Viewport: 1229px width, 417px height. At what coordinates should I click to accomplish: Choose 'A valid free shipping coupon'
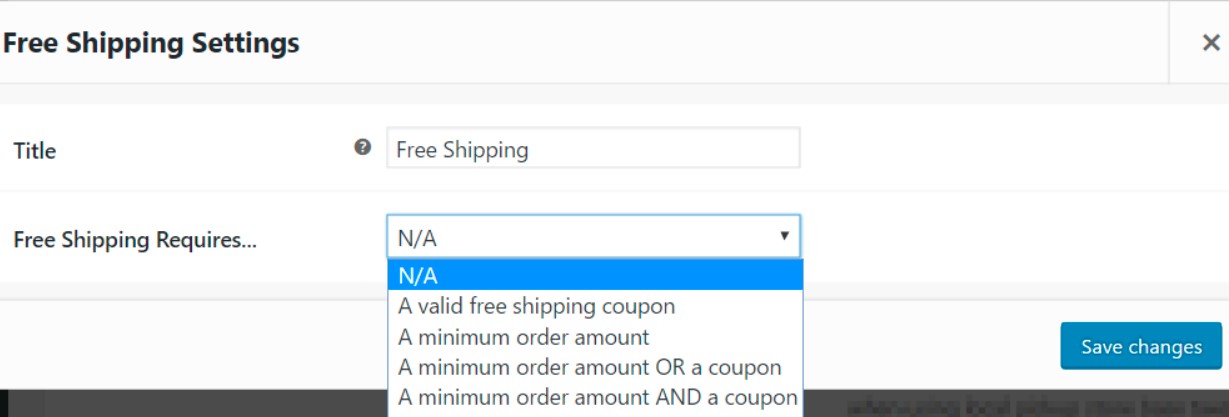(536, 306)
